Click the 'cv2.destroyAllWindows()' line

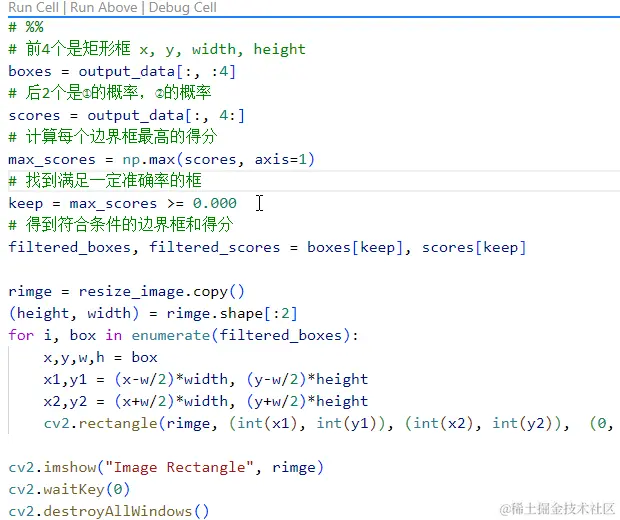click(x=109, y=511)
